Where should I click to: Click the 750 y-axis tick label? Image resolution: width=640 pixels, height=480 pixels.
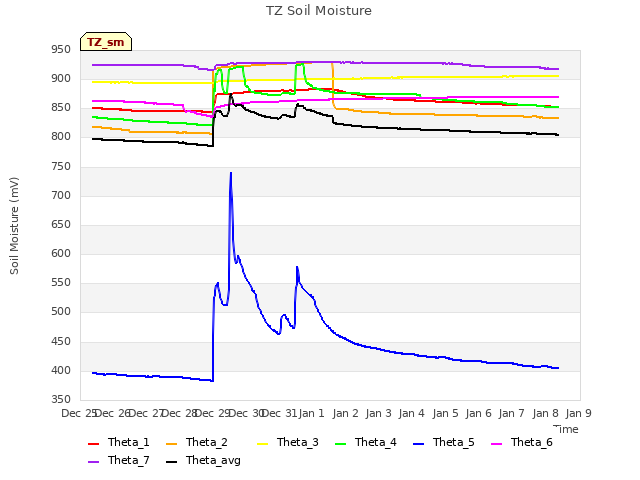pyautogui.click(x=61, y=167)
